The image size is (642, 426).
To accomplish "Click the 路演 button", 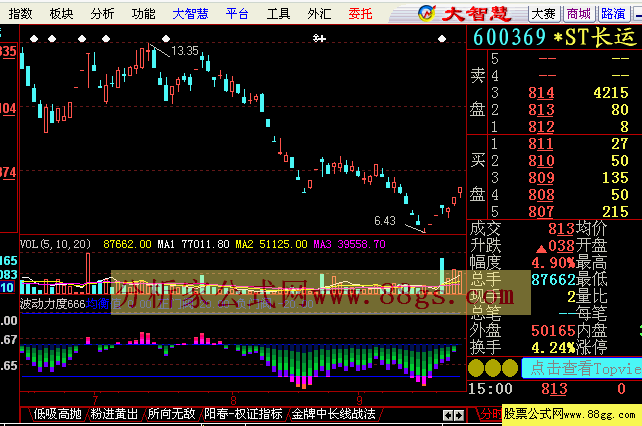I will [x=613, y=14].
